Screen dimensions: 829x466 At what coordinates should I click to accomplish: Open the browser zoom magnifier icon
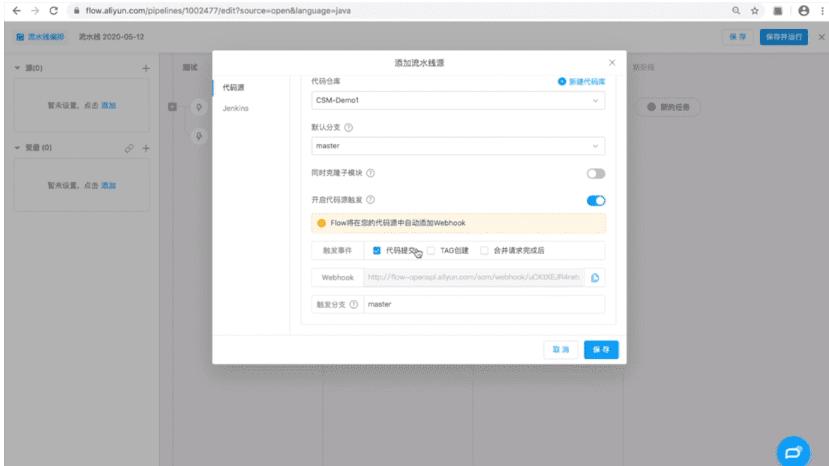click(736, 11)
